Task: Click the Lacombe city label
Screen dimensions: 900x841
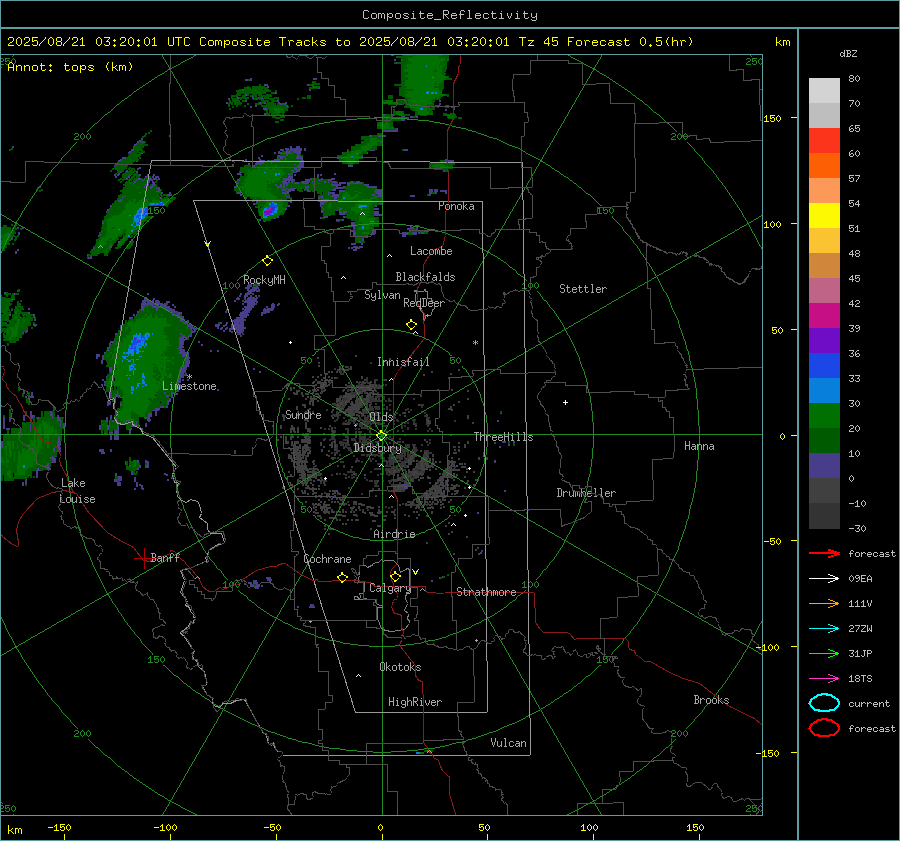Action: (x=431, y=251)
